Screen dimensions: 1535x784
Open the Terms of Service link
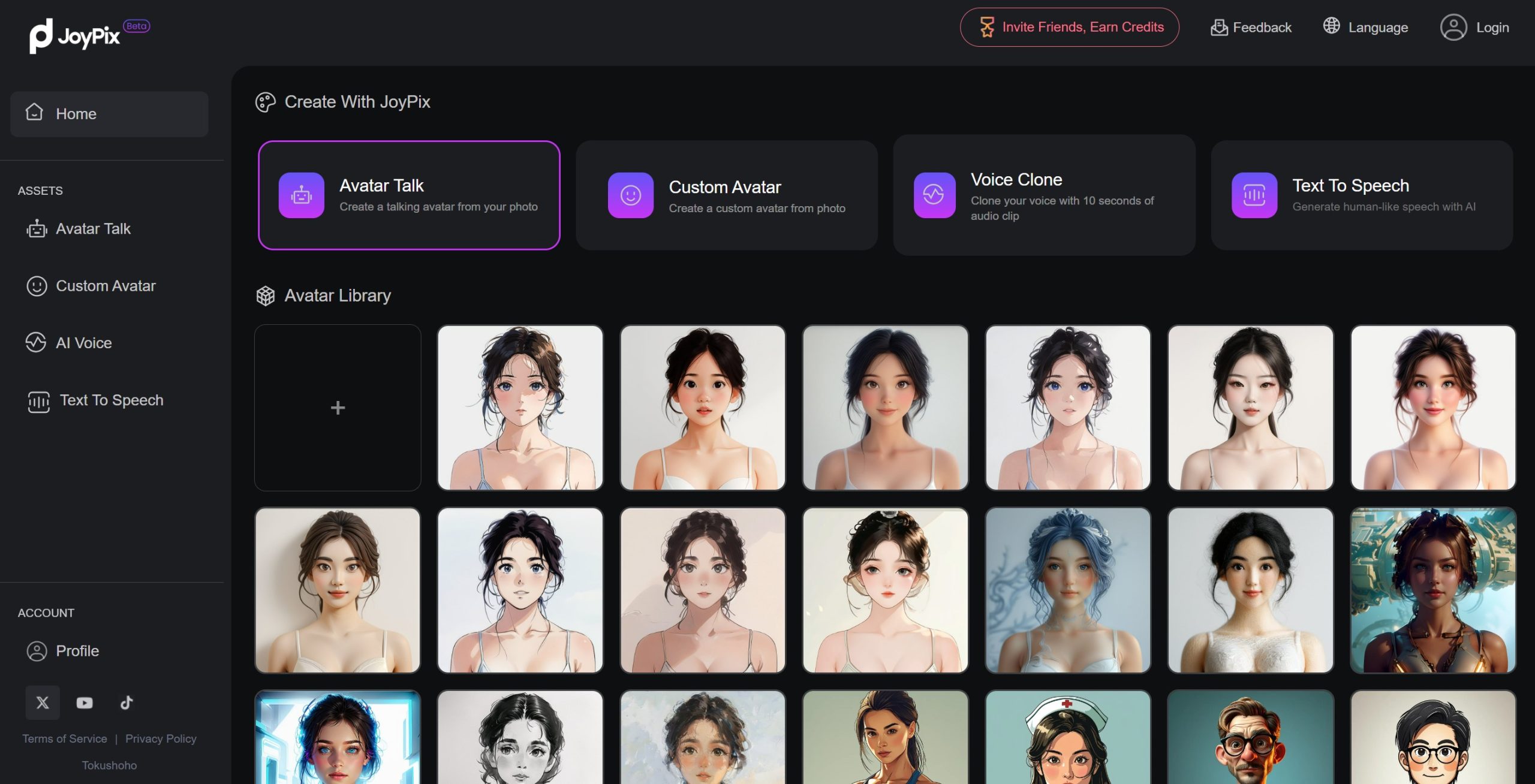pos(65,738)
